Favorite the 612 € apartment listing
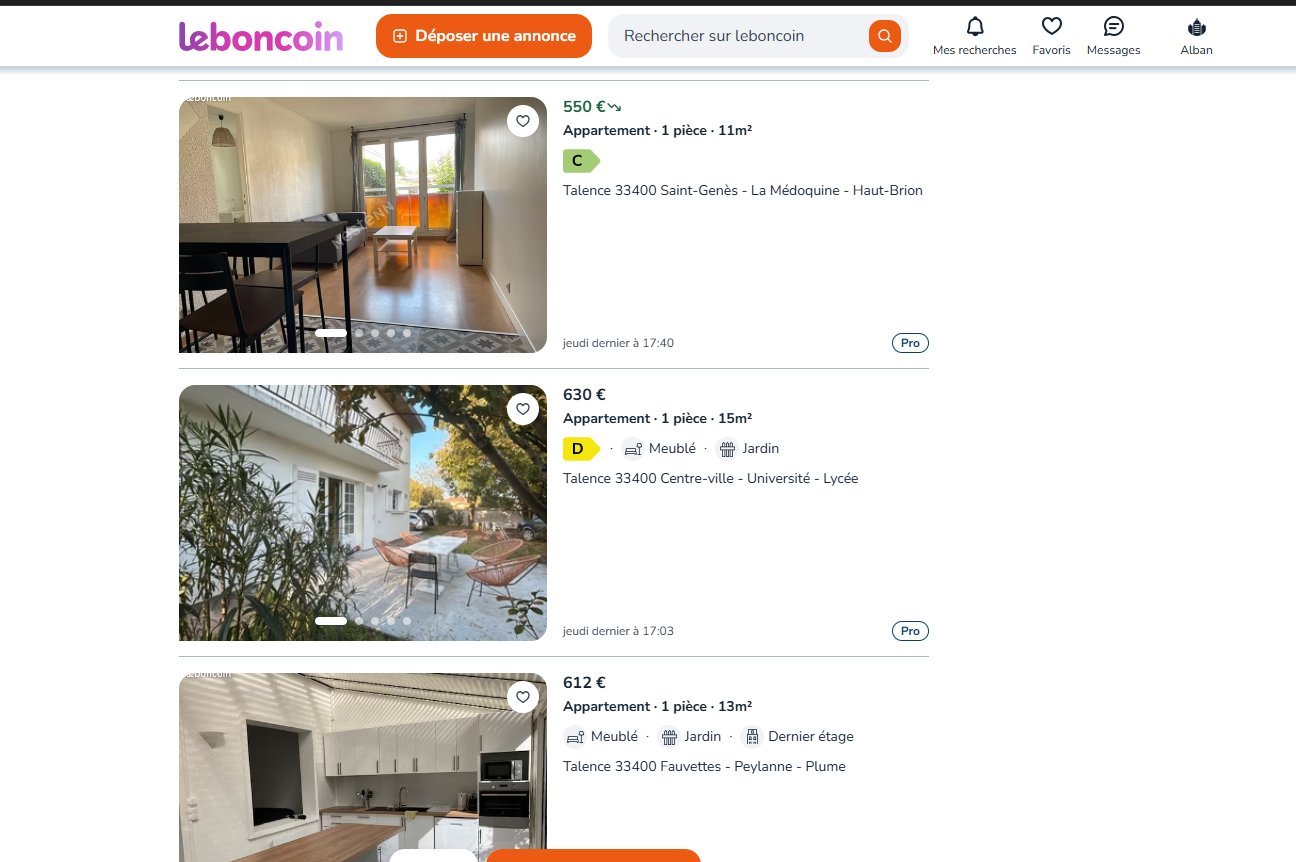This screenshot has width=1296, height=862. click(522, 697)
